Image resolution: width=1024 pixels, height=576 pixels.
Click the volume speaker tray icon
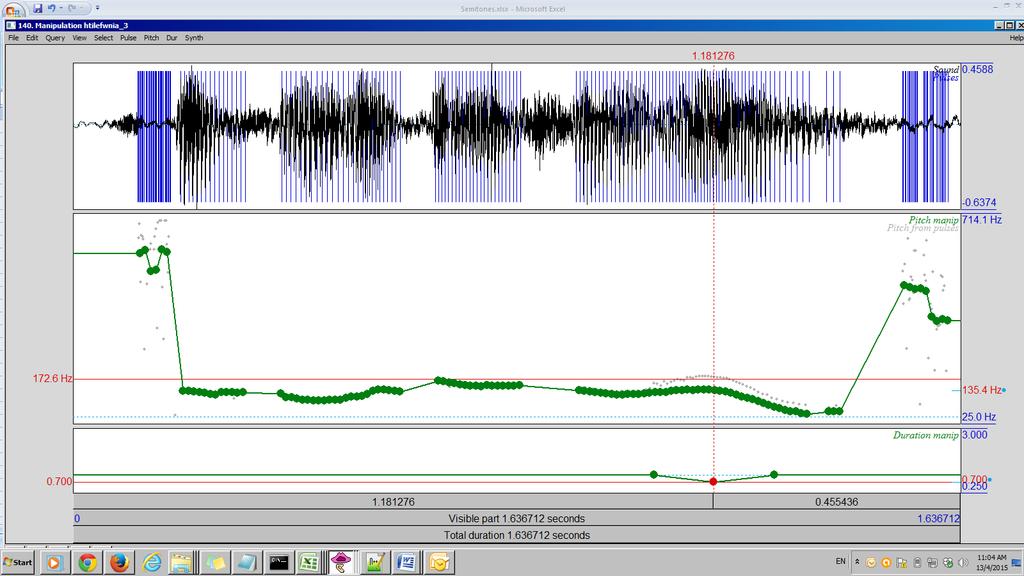pos(963,562)
